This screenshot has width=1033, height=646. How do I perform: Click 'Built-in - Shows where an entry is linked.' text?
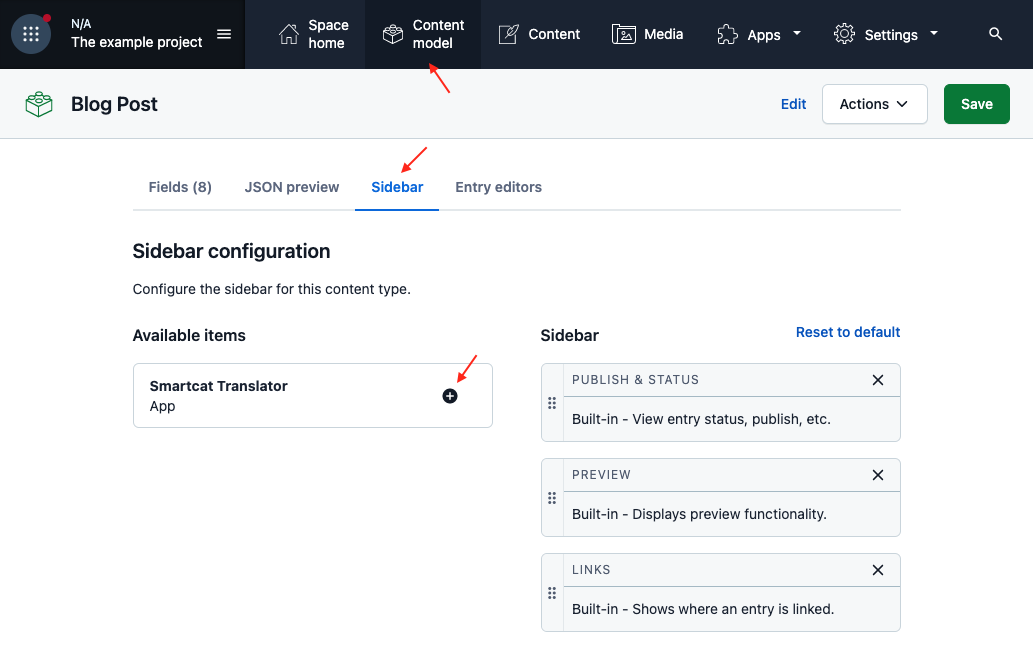(x=703, y=609)
